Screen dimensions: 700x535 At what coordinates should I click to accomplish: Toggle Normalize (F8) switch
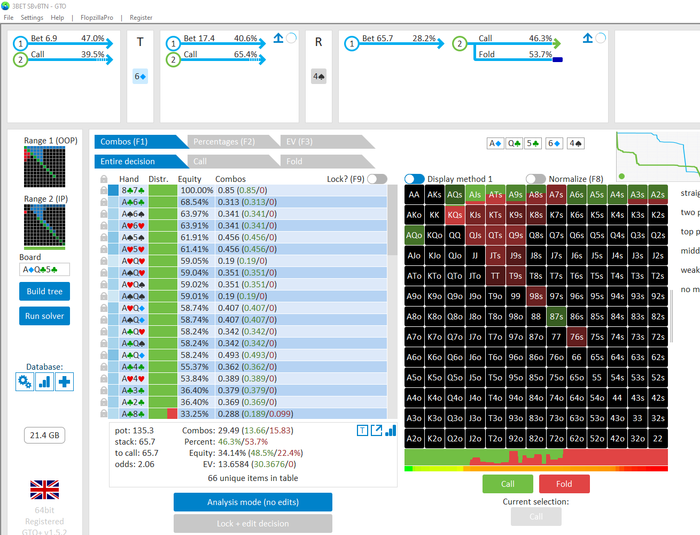[x=536, y=179]
